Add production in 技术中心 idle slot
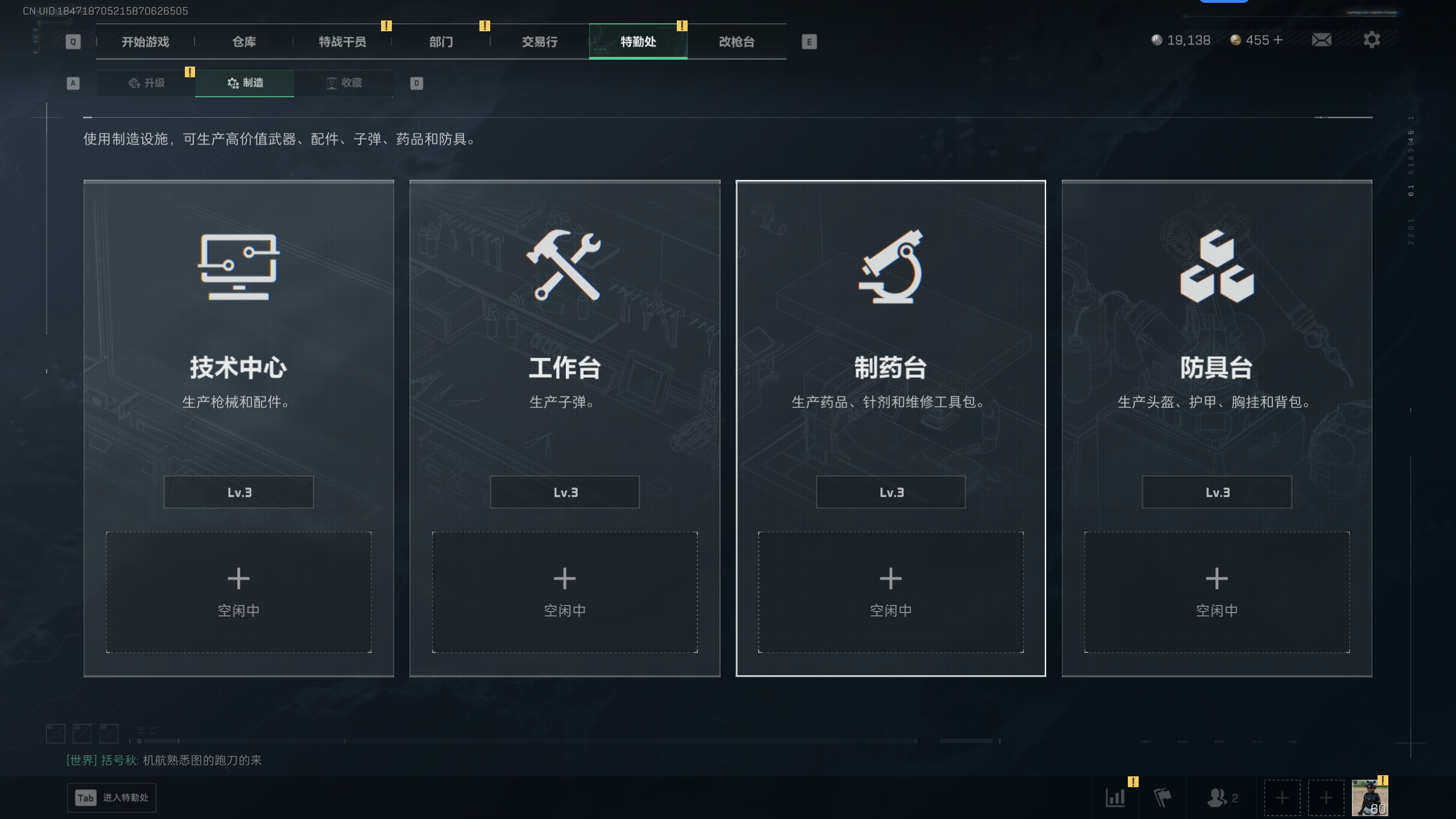The width and height of the screenshot is (1456, 819). click(x=238, y=592)
